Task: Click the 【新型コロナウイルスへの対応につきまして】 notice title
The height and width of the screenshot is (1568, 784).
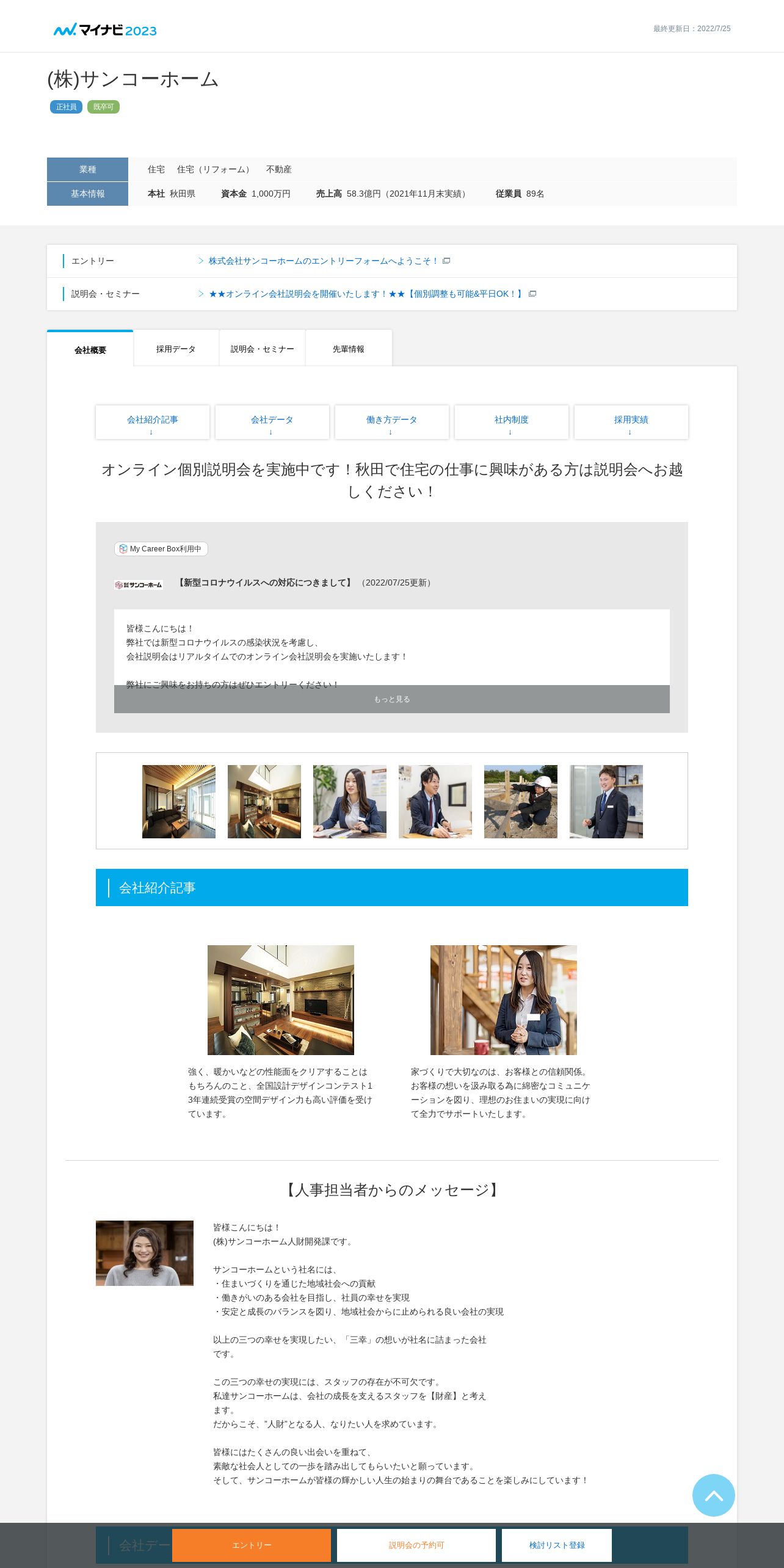Action: (x=265, y=583)
